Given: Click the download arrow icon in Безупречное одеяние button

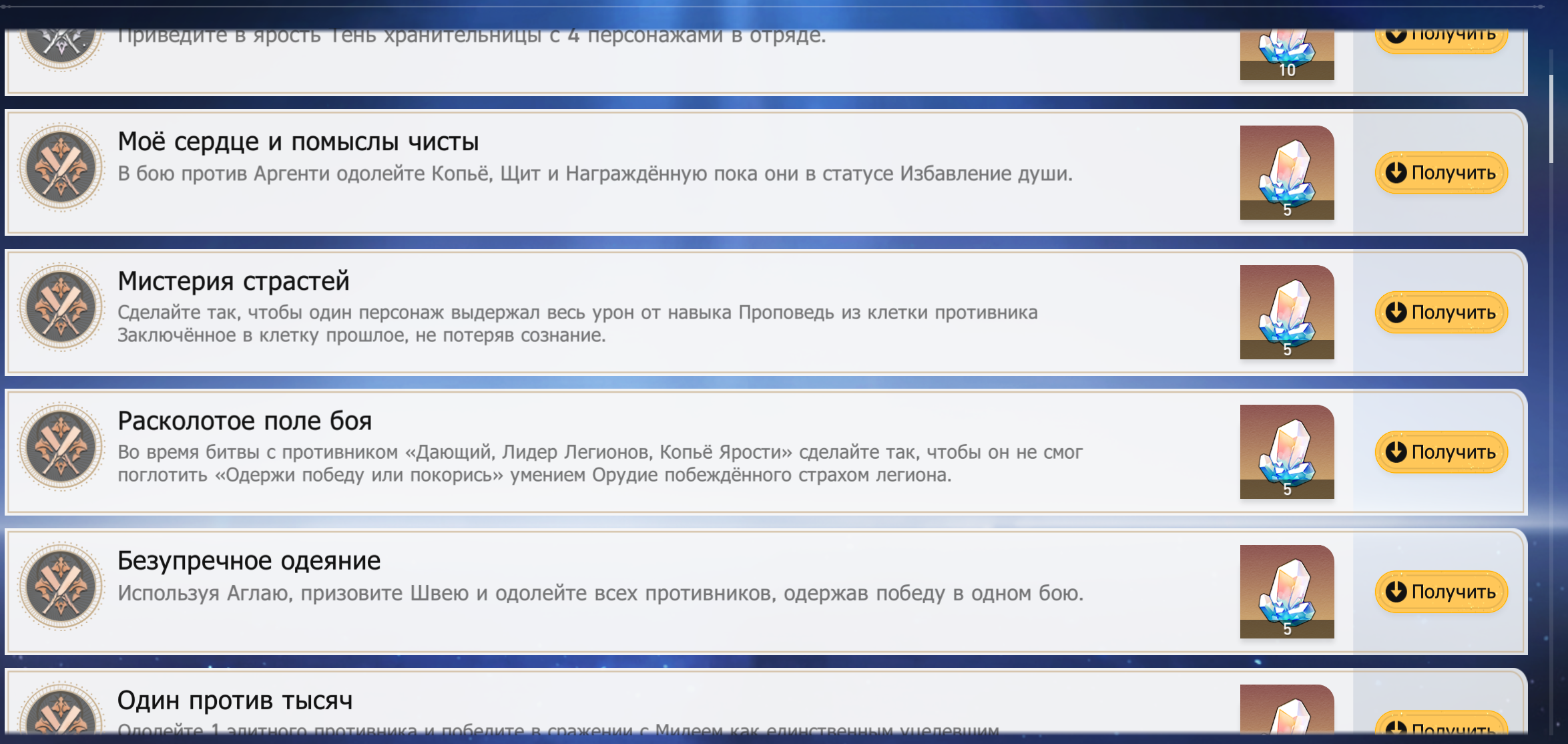Looking at the screenshot, I should (1396, 592).
